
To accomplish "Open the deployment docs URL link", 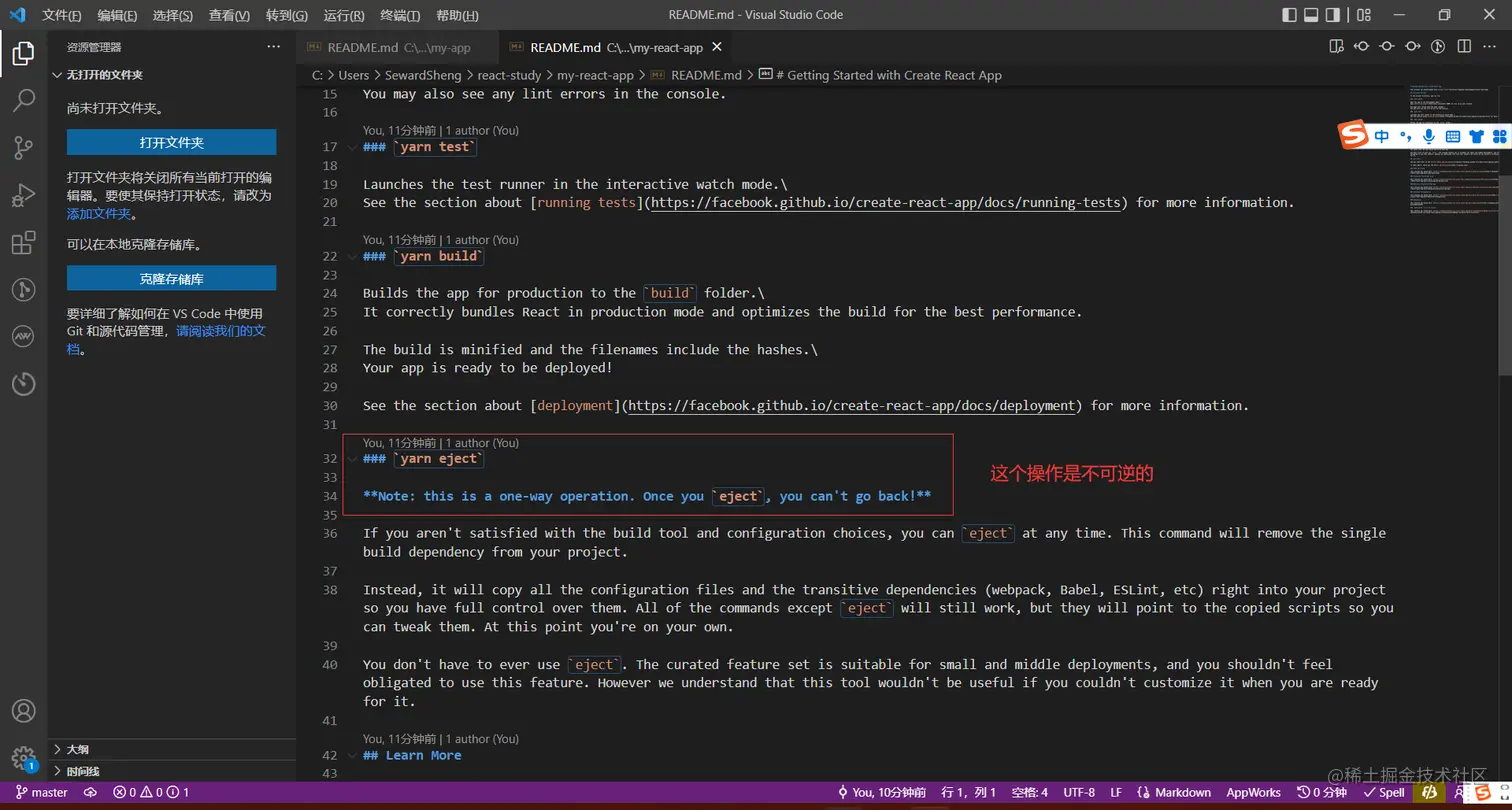I will pos(852,406).
